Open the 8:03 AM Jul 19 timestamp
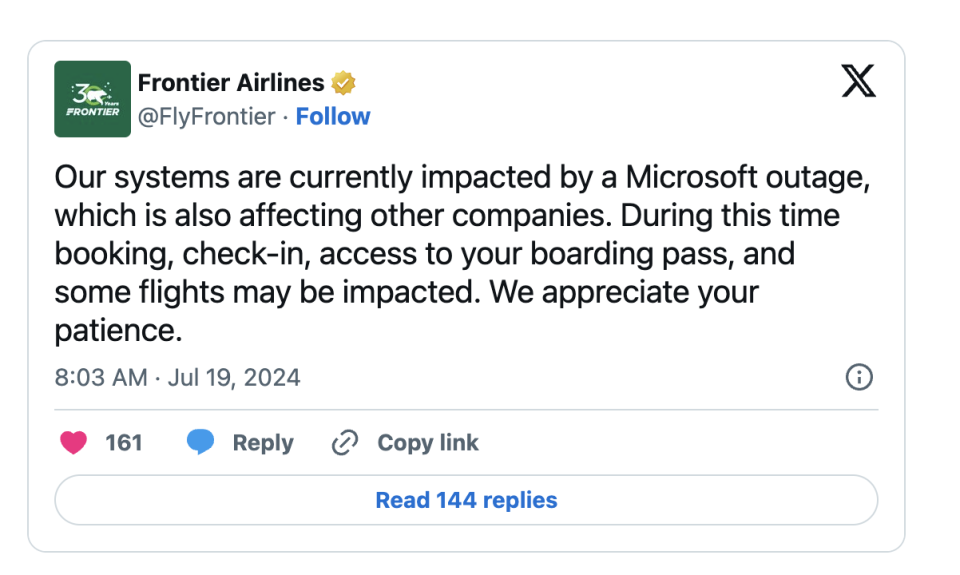The width and height of the screenshot is (960, 575). point(177,378)
